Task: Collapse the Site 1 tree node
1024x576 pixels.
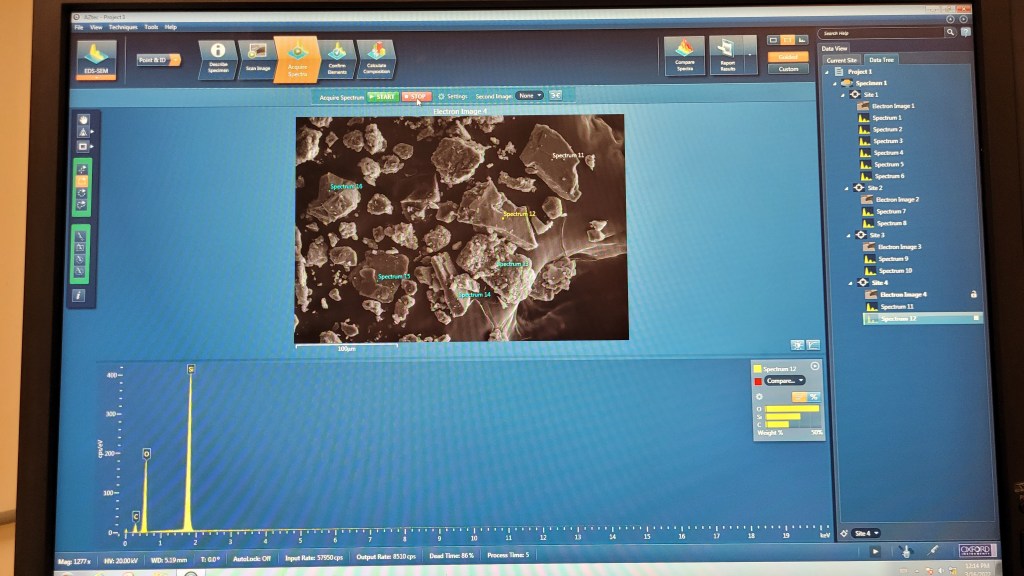Action: tap(846, 94)
